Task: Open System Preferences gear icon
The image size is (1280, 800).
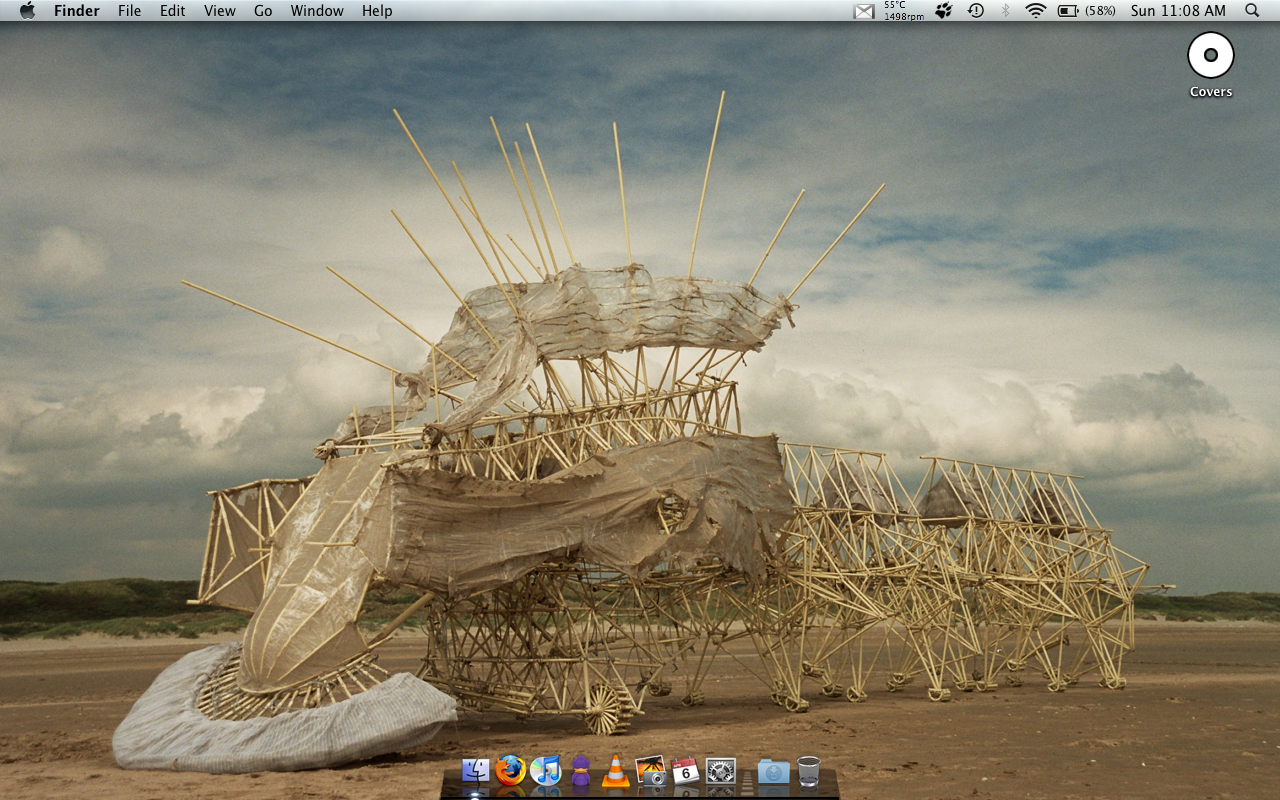Action: (x=720, y=771)
